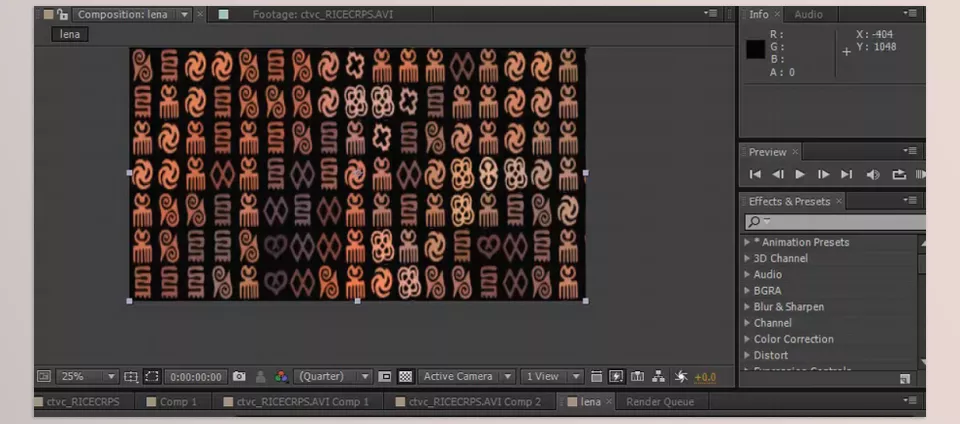This screenshot has height=424, width=960.
Task: Click Create New Animation Preset icon
Action: coord(905,379)
